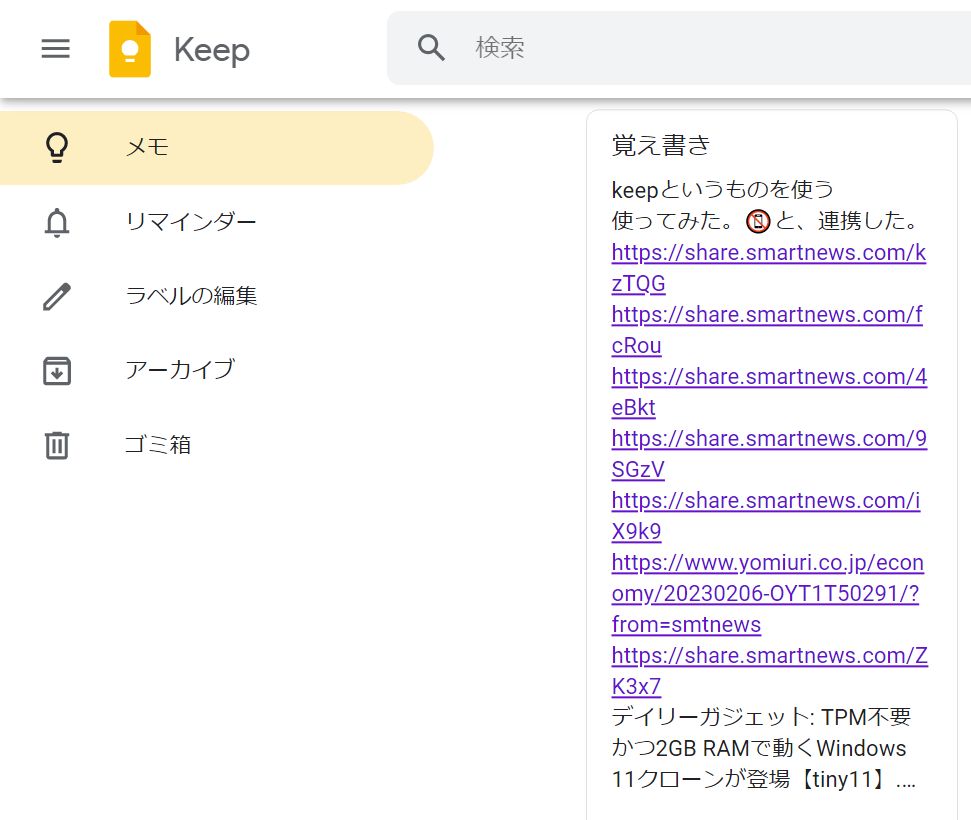Click the text 11クローンが登場【tiny11】
Screen dimensions: 971x820
pos(750,779)
